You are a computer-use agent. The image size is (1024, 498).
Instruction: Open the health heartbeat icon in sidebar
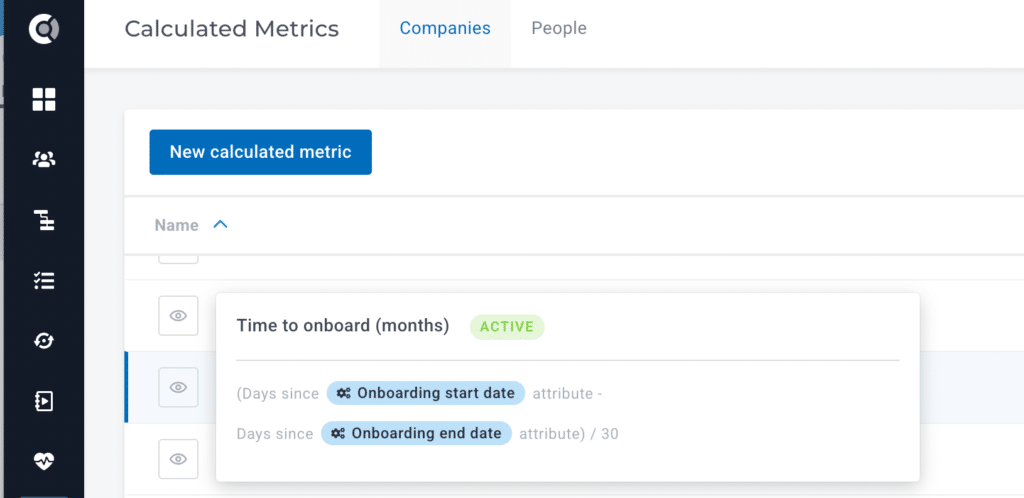tap(44, 461)
